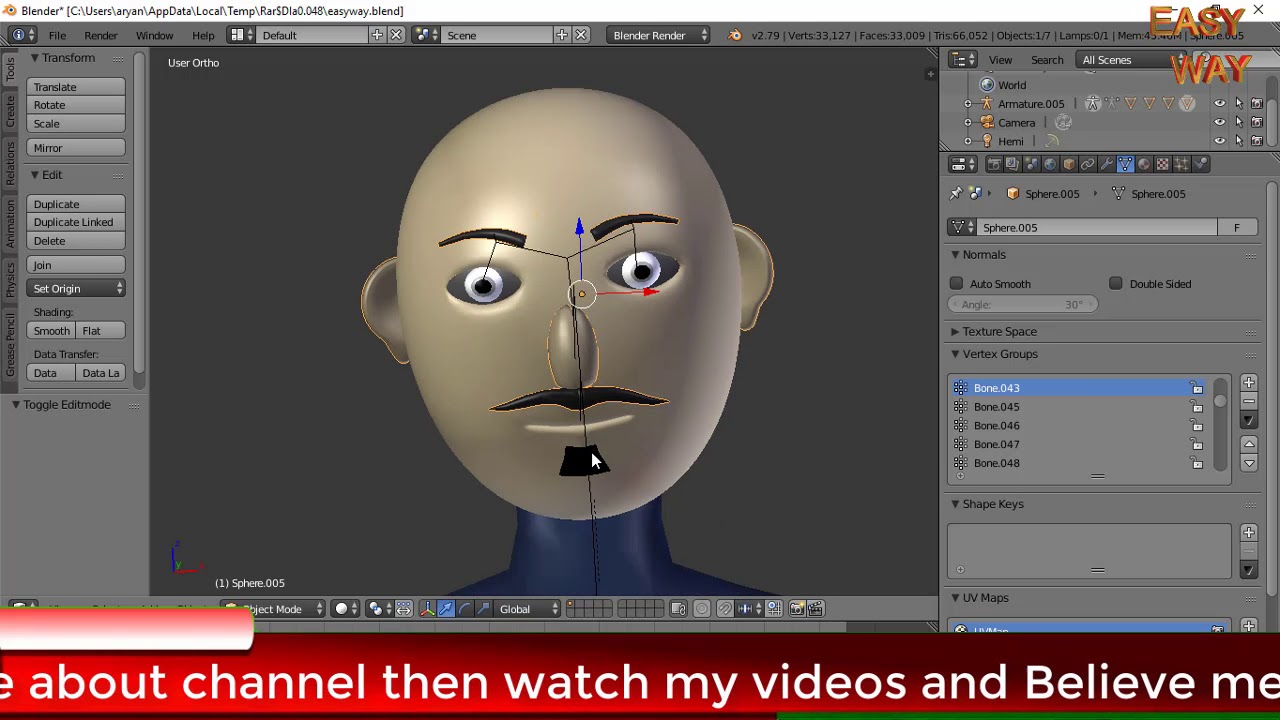Click the OpenGL render image camera icon
Screen dimensions: 1280x720
point(796,609)
